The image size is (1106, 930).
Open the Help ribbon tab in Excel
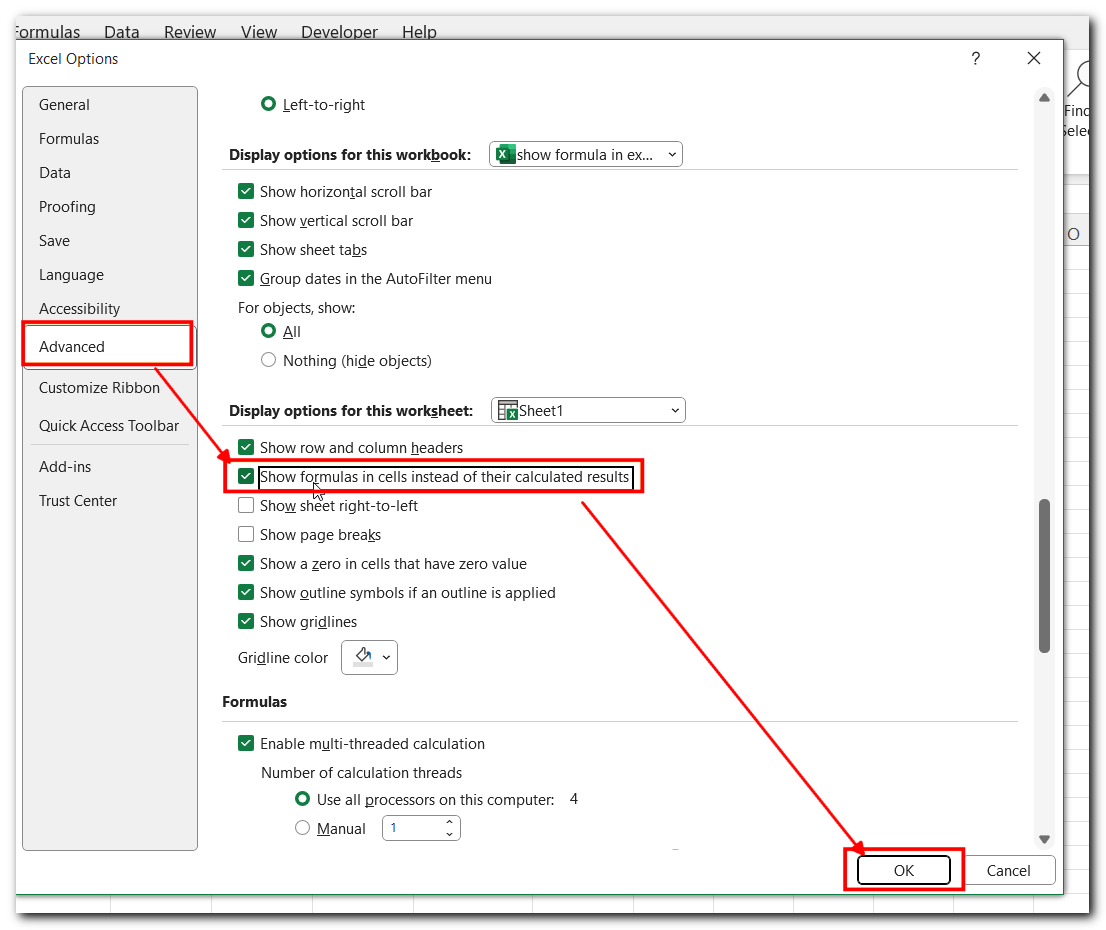(x=419, y=32)
